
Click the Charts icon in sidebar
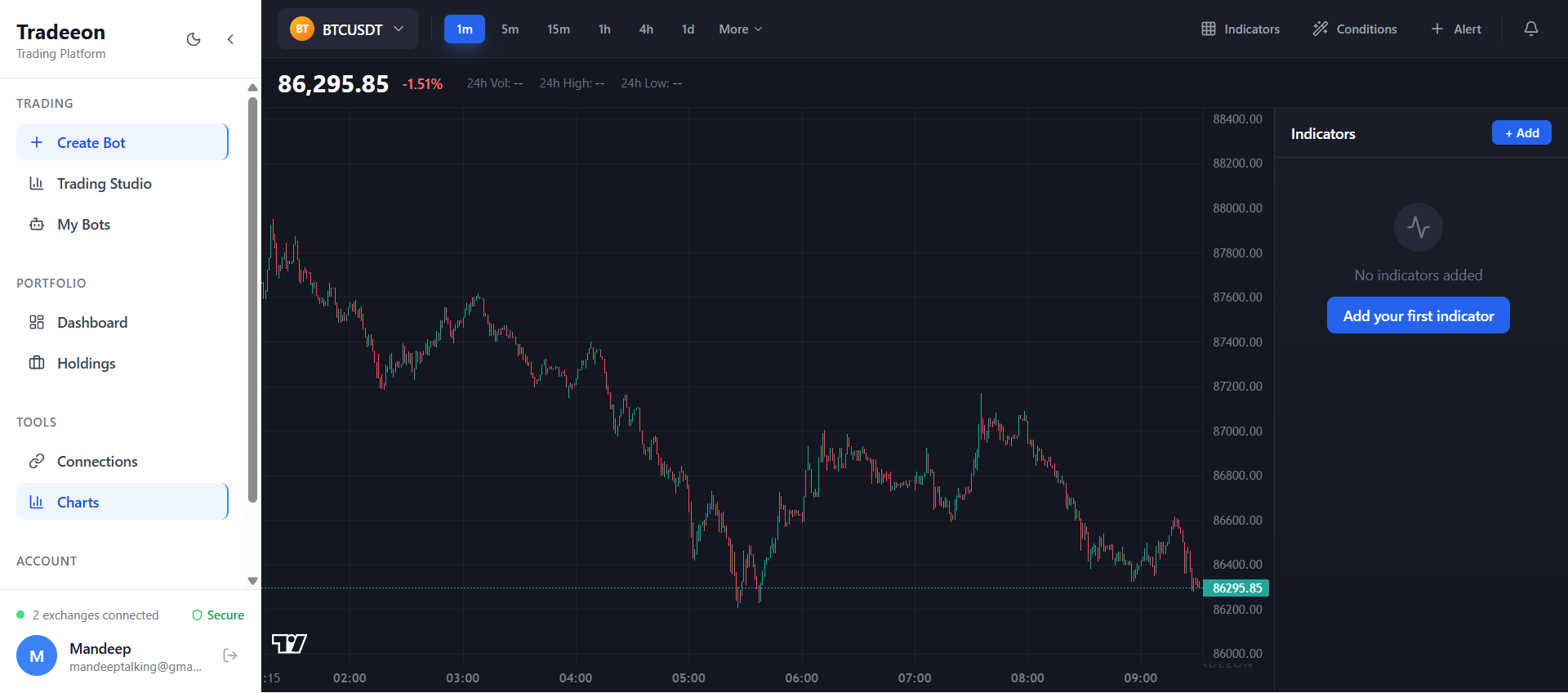37,502
